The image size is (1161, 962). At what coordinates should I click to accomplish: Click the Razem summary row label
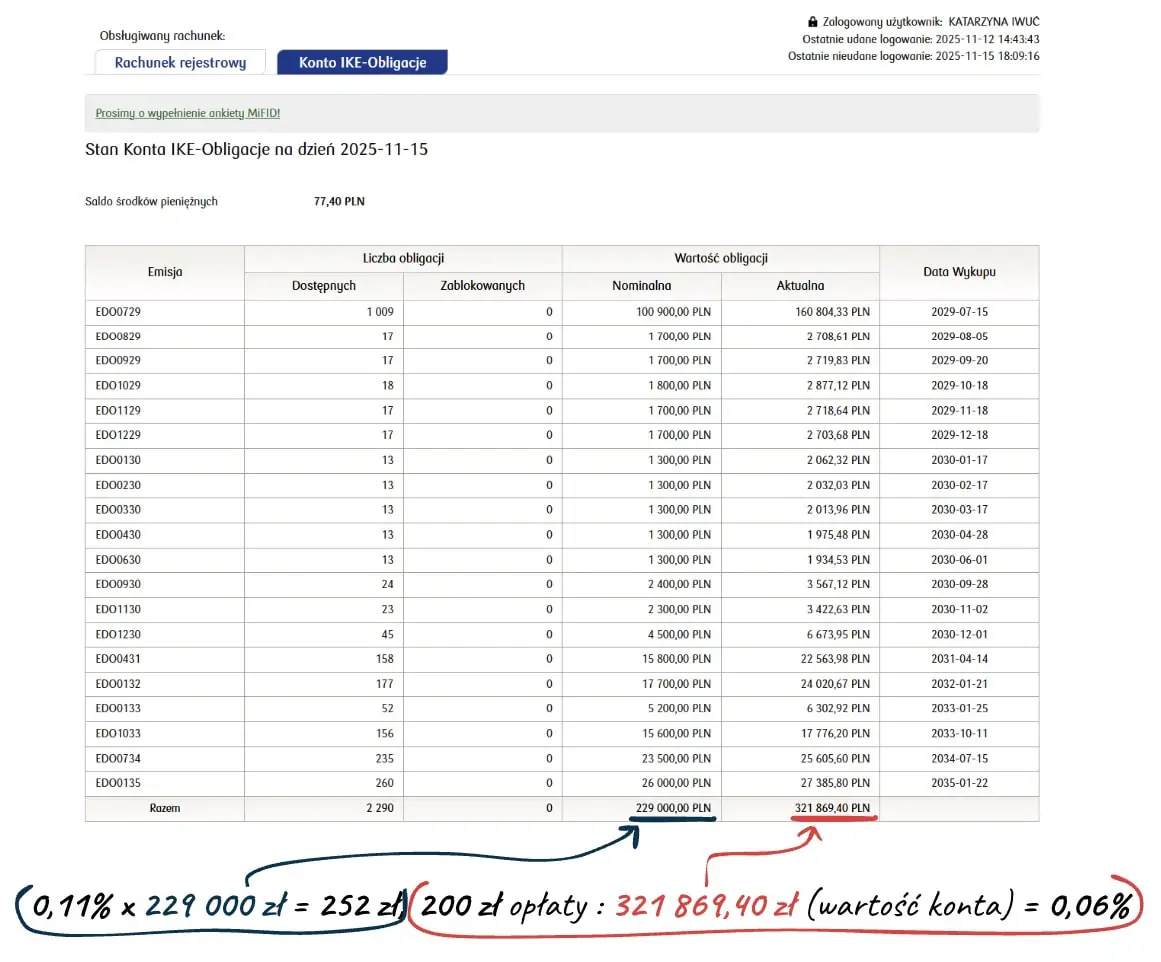click(x=164, y=808)
